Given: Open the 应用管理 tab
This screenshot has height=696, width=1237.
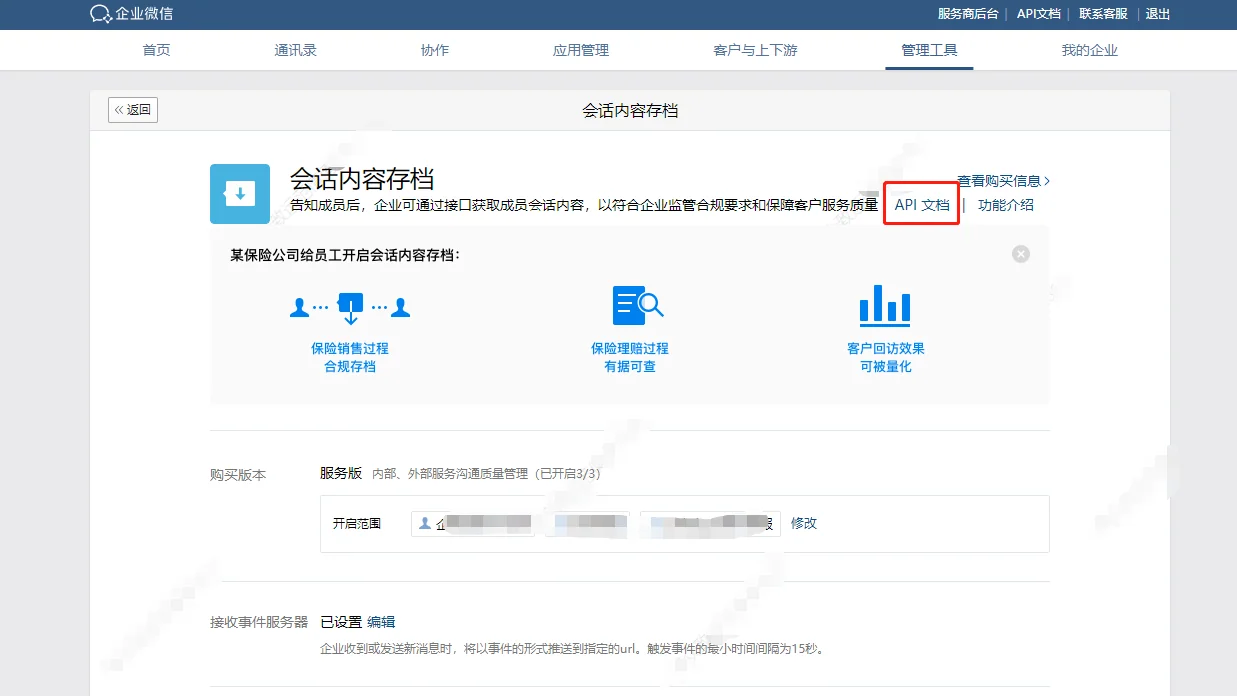Looking at the screenshot, I should pos(581,50).
